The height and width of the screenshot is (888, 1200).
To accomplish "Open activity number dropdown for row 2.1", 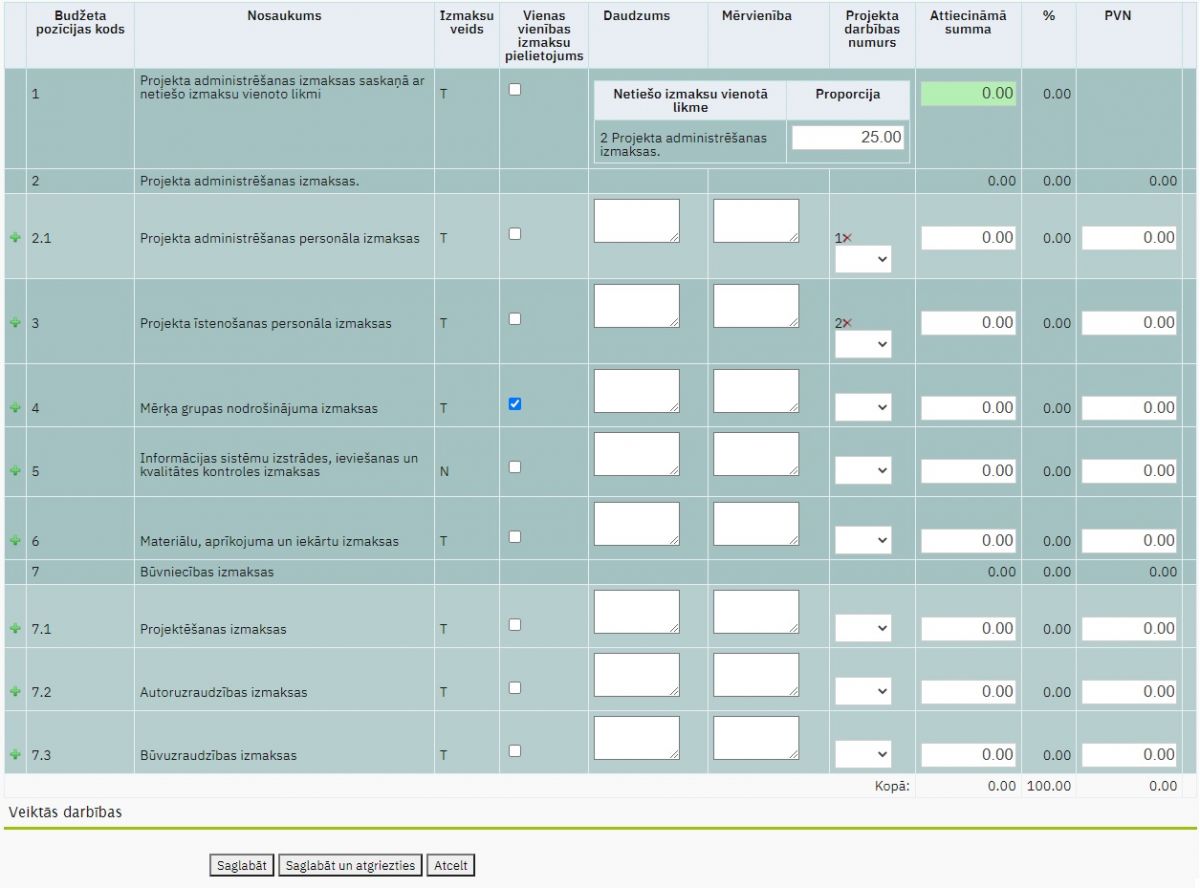I will [863, 260].
